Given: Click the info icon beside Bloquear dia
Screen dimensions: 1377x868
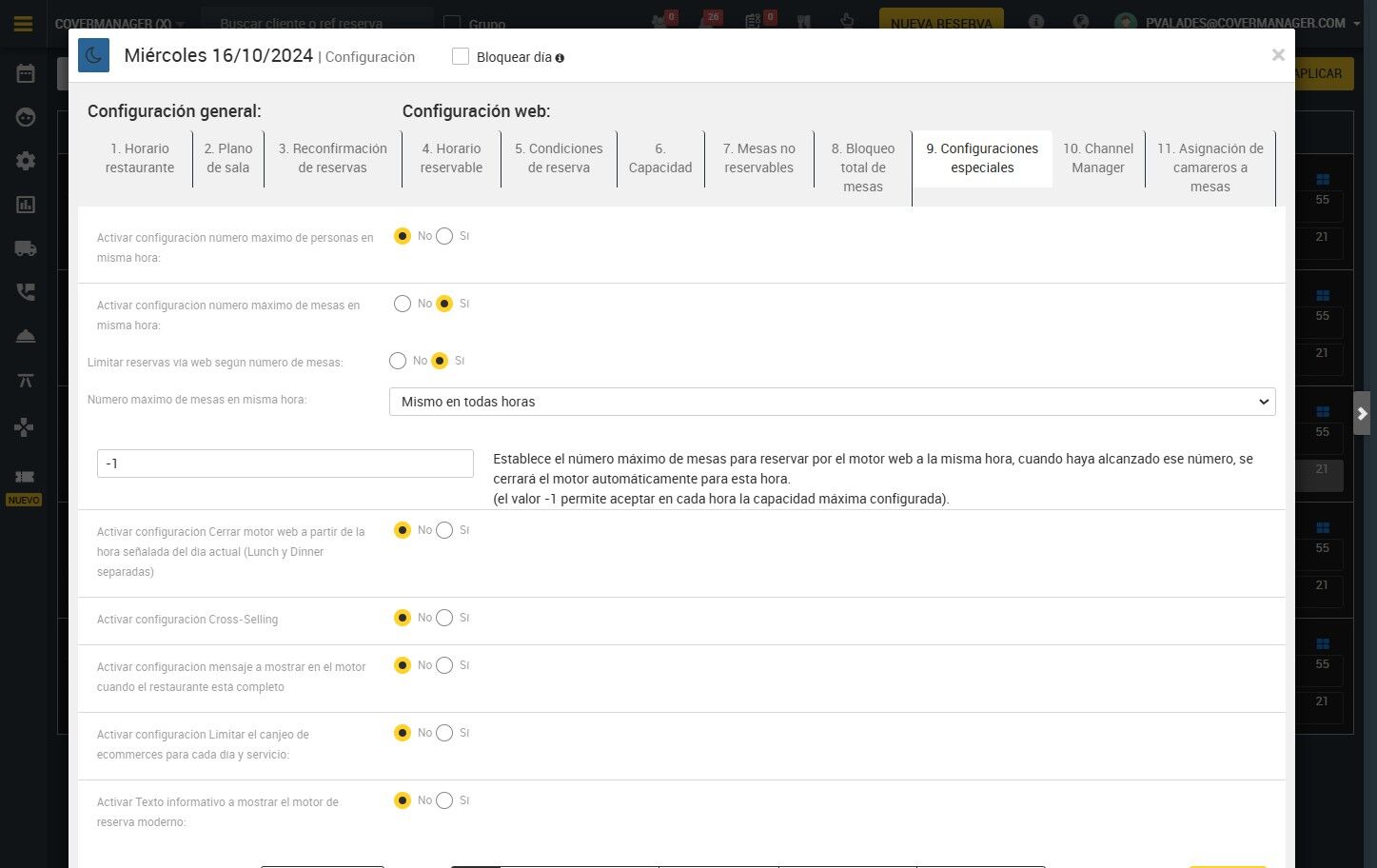Looking at the screenshot, I should (560, 58).
